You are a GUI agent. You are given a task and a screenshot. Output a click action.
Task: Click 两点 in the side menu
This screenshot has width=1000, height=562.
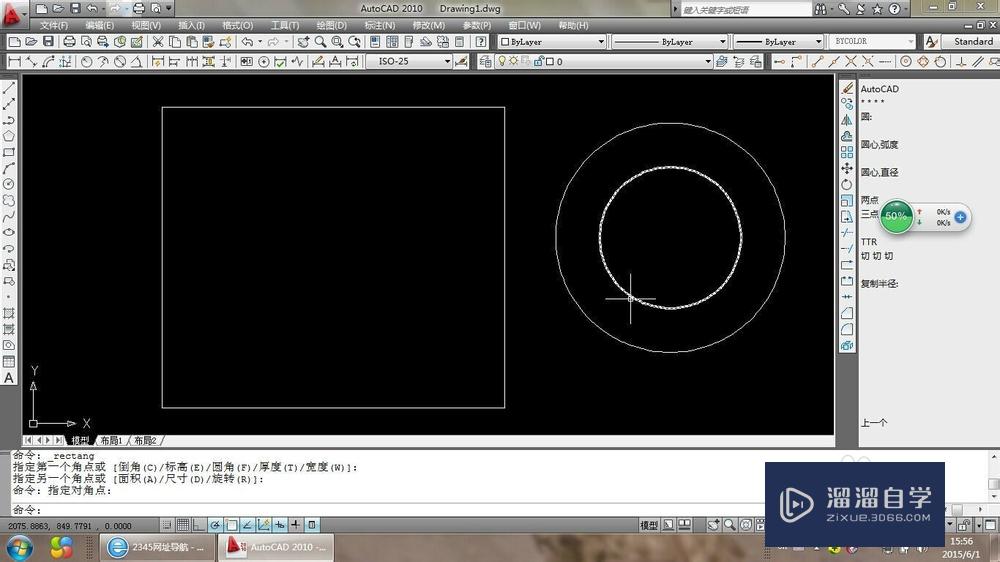coord(869,200)
